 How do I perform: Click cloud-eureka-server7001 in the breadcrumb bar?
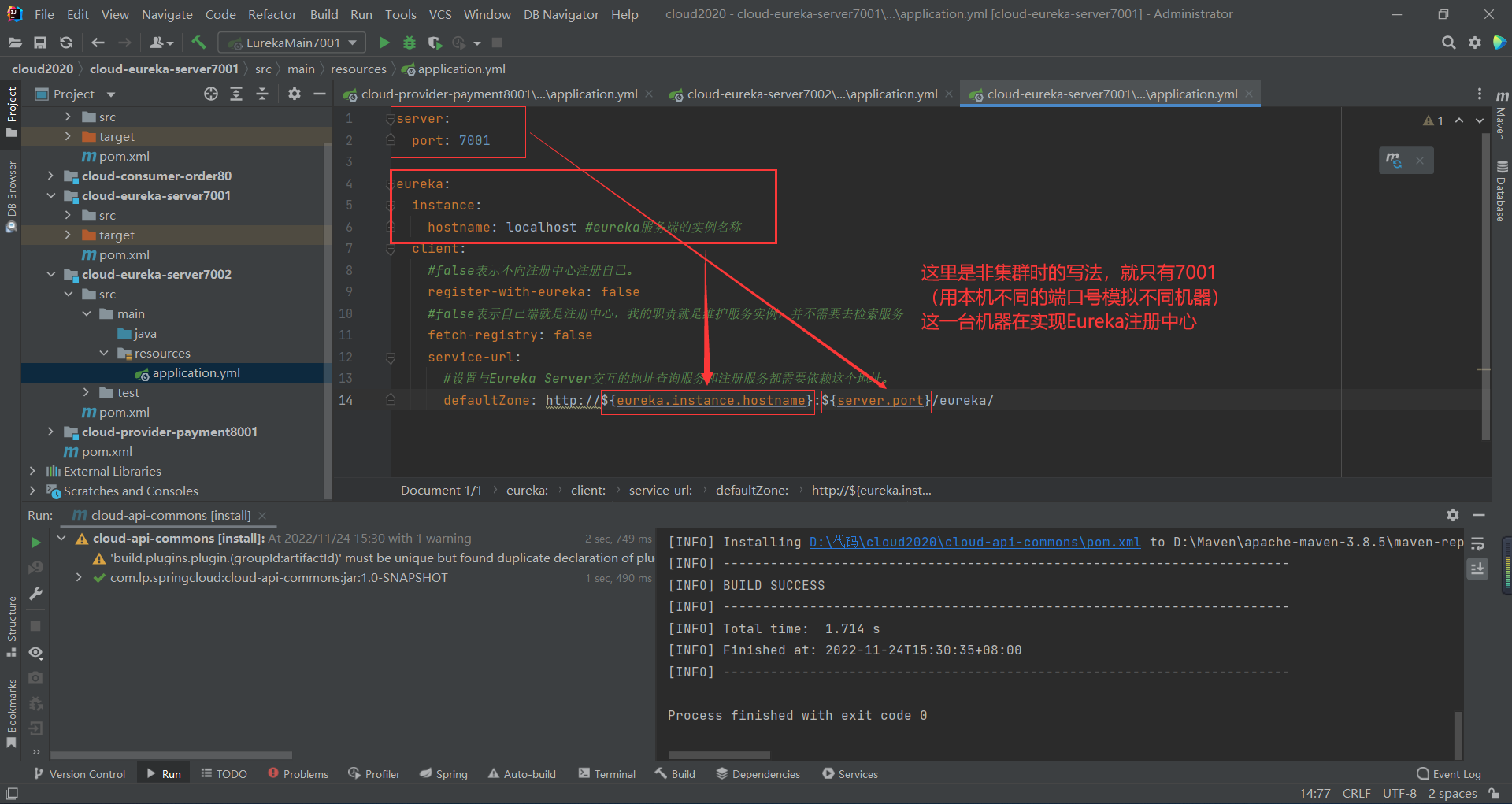pyautogui.click(x=164, y=69)
